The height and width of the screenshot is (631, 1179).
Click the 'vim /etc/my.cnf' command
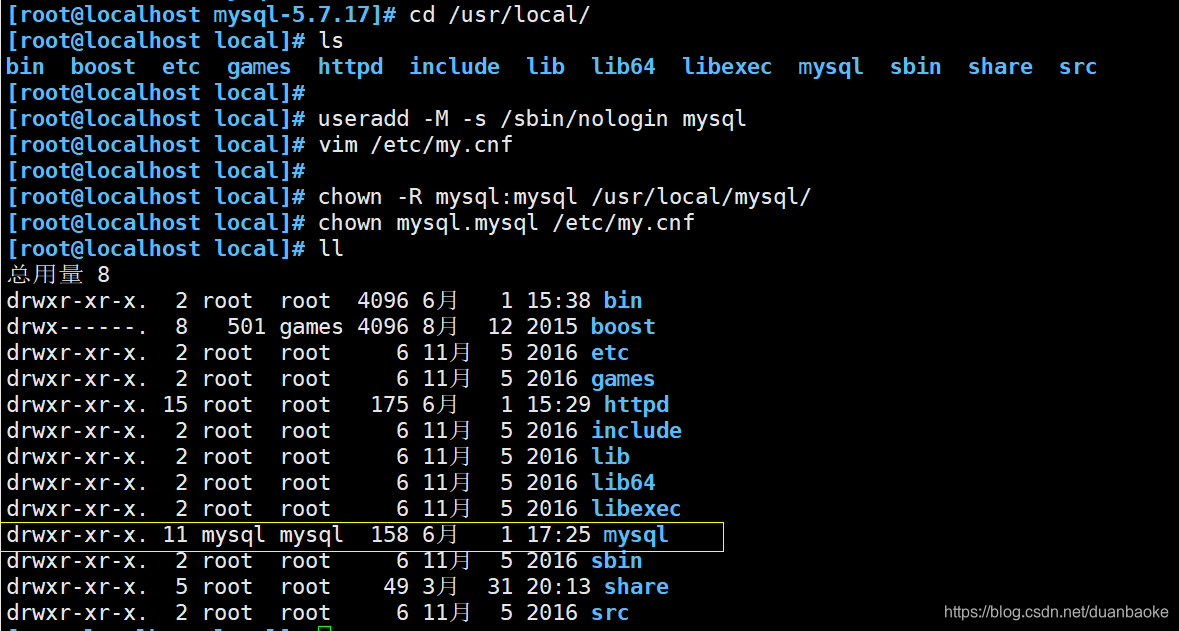coord(415,144)
